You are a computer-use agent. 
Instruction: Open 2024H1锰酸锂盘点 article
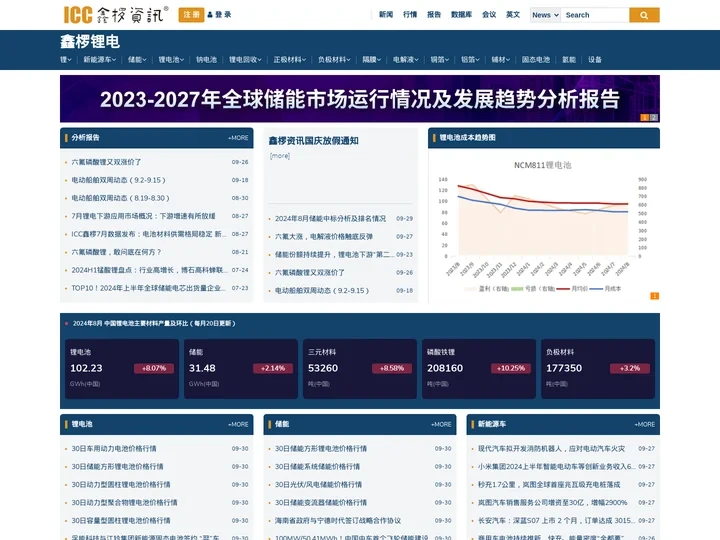tap(149, 270)
